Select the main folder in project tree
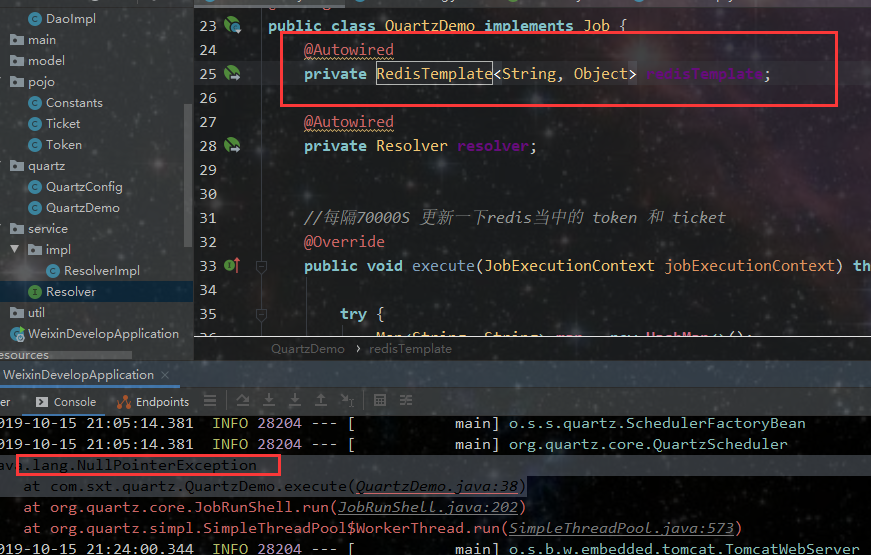Image resolution: width=871 pixels, height=555 pixels. click(x=42, y=40)
